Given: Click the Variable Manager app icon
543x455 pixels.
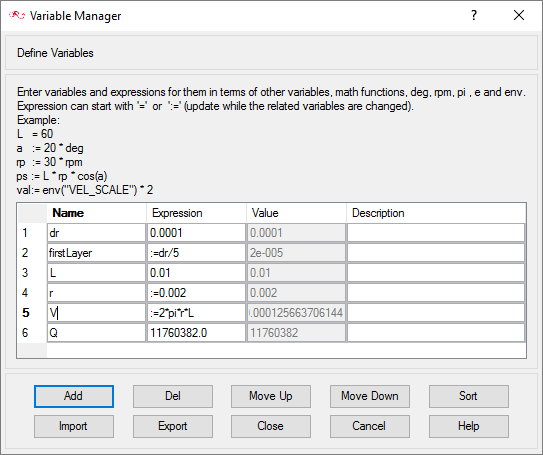Looking at the screenshot, I should [17, 16].
